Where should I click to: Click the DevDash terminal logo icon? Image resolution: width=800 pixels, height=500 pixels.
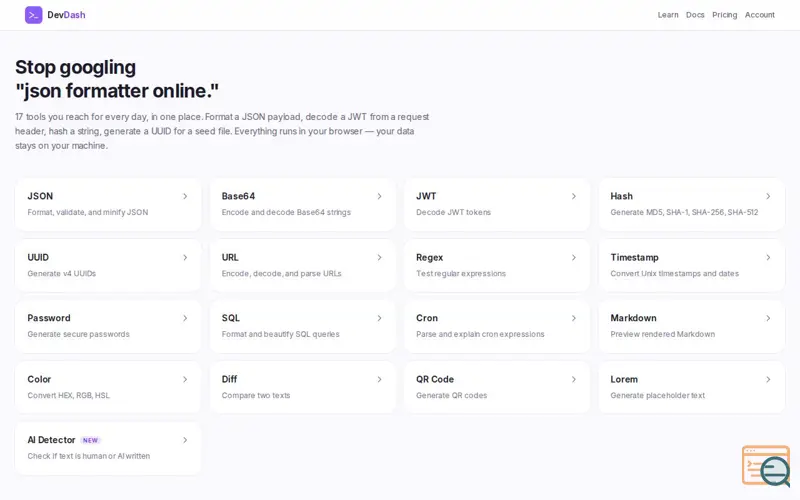pos(34,15)
